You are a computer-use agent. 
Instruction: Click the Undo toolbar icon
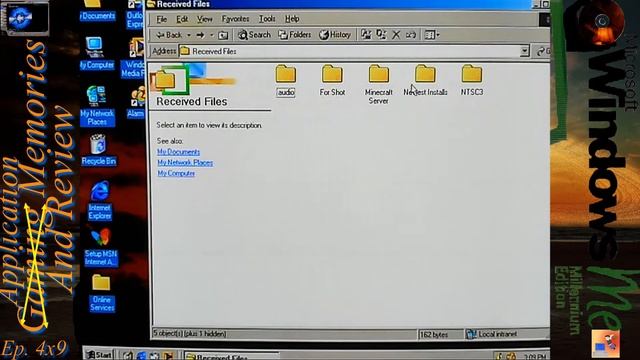(x=411, y=35)
